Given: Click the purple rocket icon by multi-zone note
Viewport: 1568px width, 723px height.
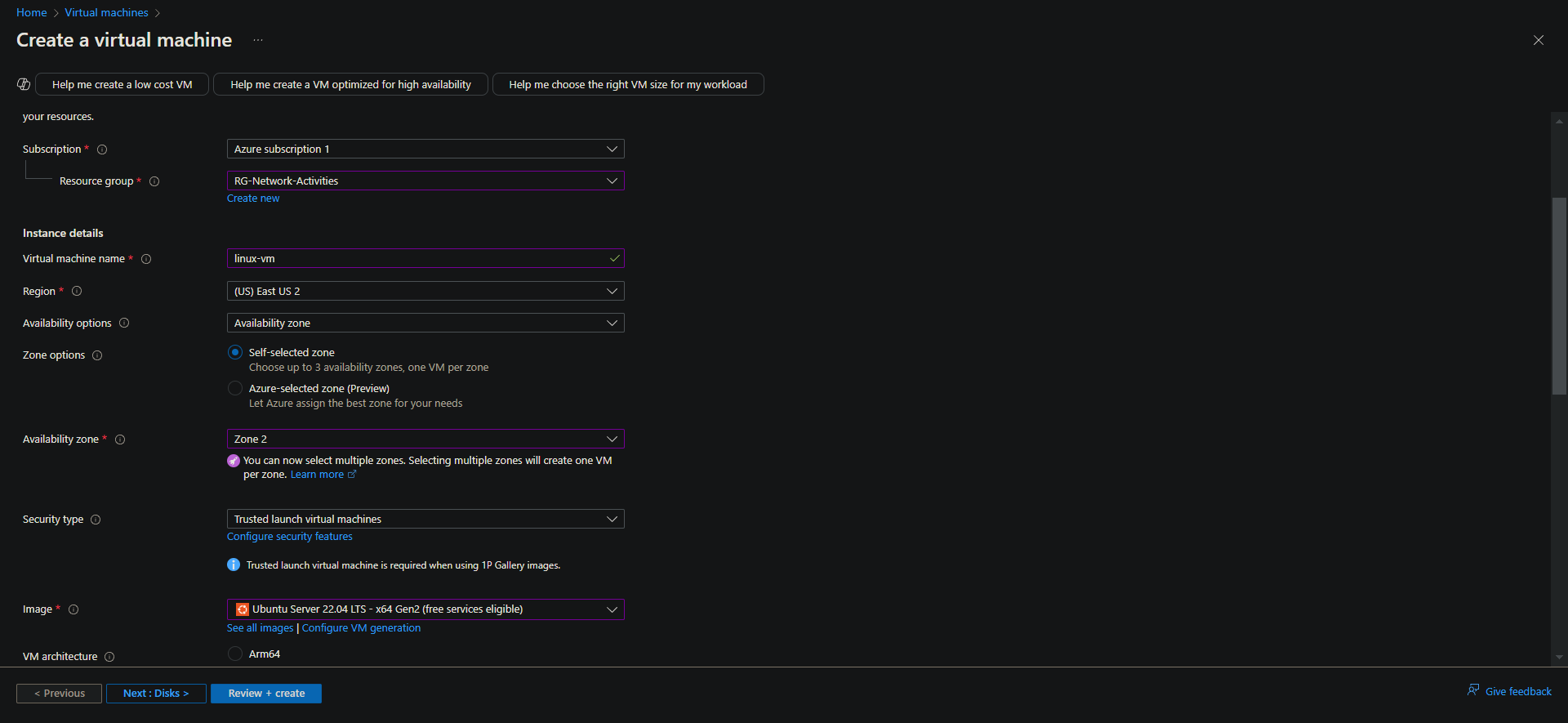Looking at the screenshot, I should [x=234, y=461].
